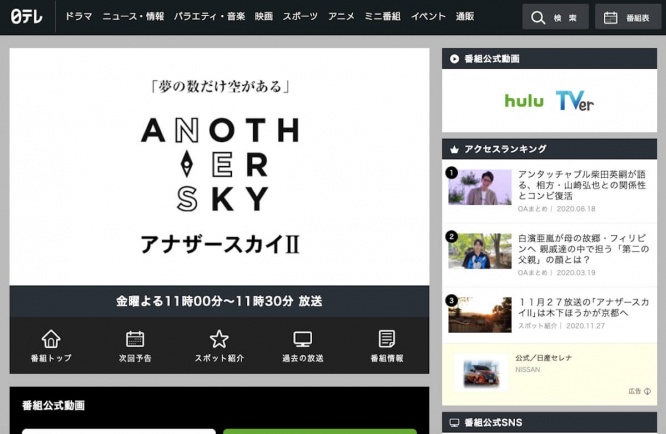Open the バラエティ・音楽 menu item
The image size is (666, 434).
pyautogui.click(x=209, y=17)
